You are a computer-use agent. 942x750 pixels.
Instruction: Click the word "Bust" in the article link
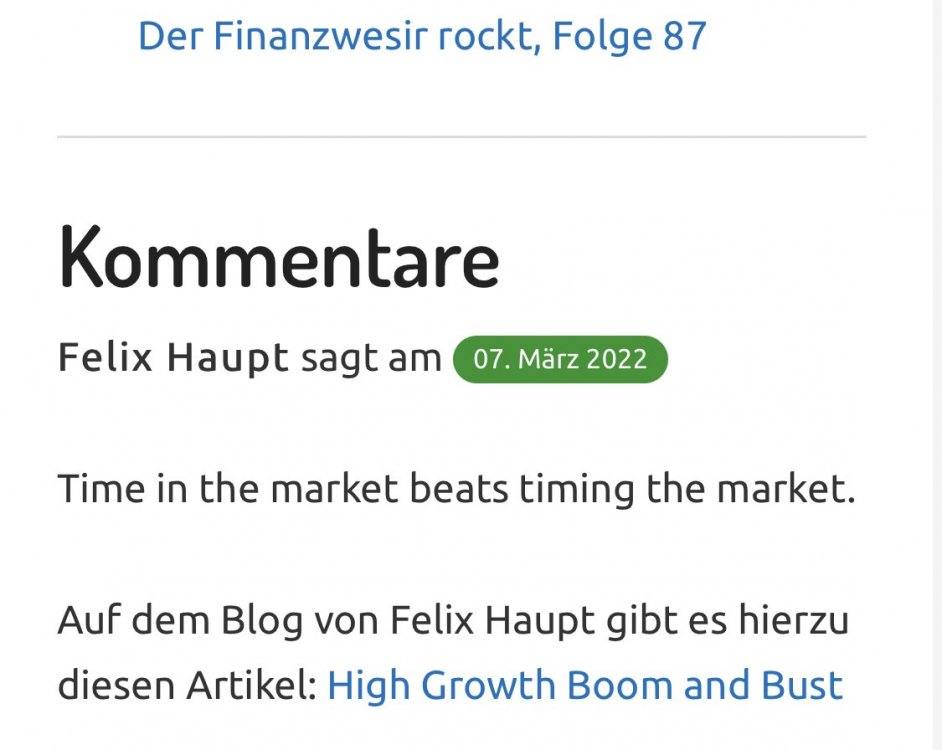point(804,686)
